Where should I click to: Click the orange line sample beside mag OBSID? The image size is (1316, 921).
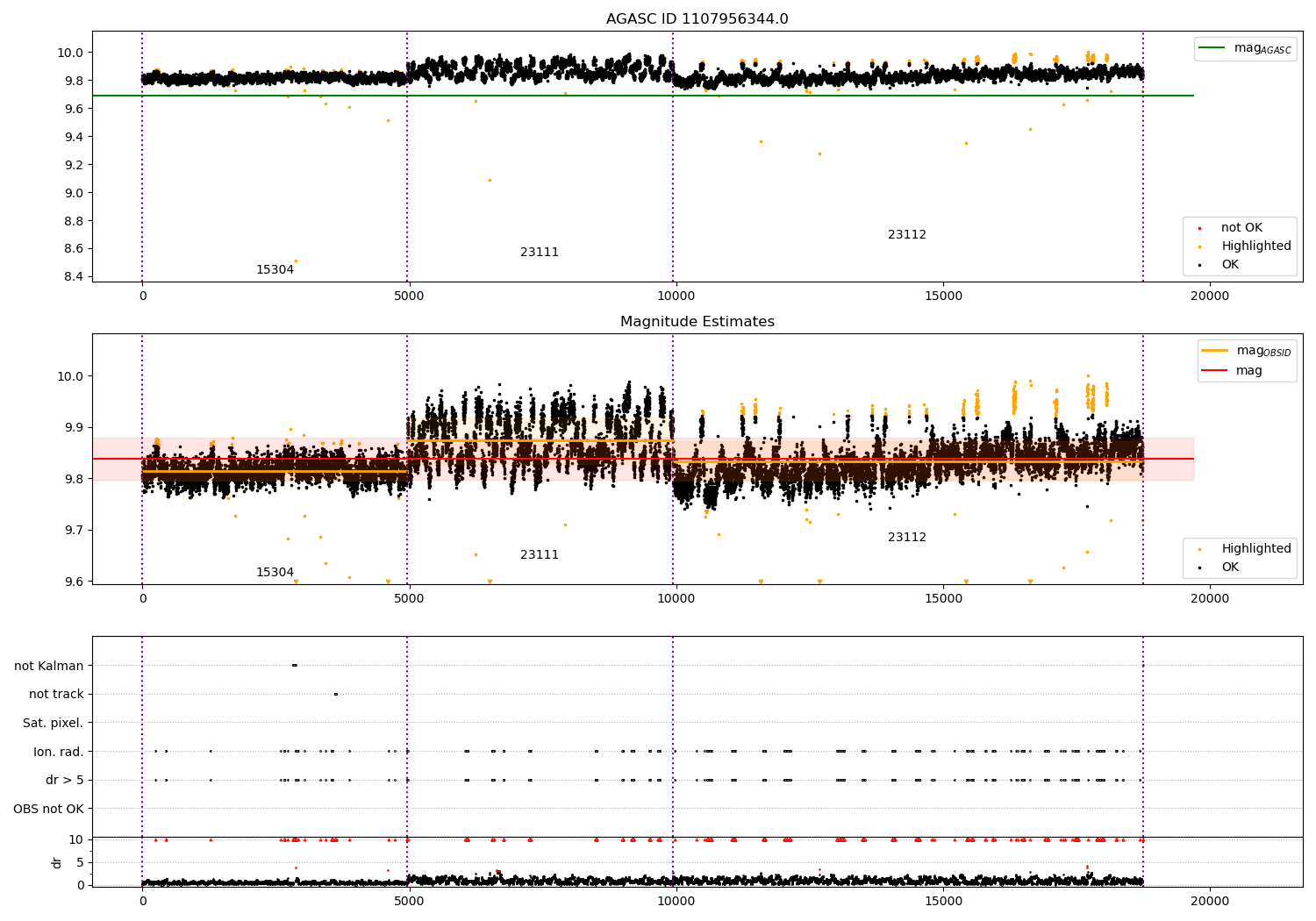(1215, 351)
